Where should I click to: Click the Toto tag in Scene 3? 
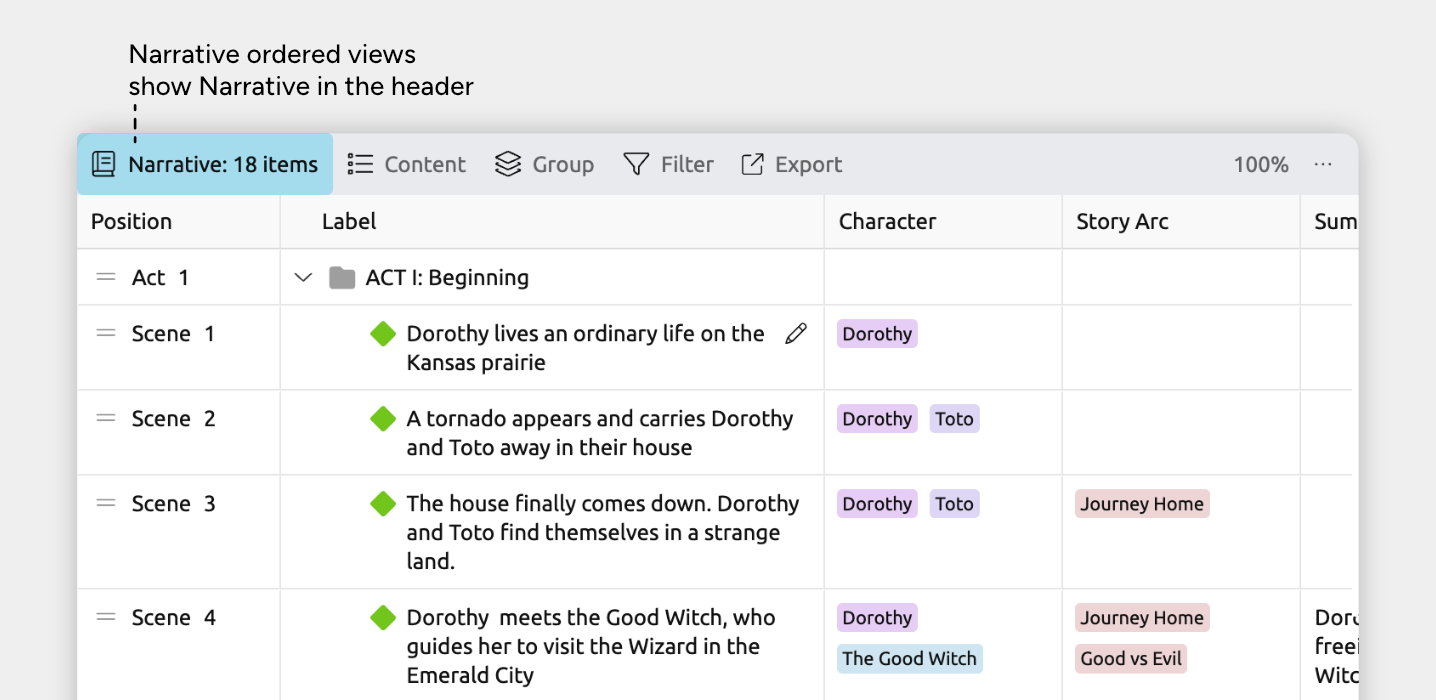point(955,504)
